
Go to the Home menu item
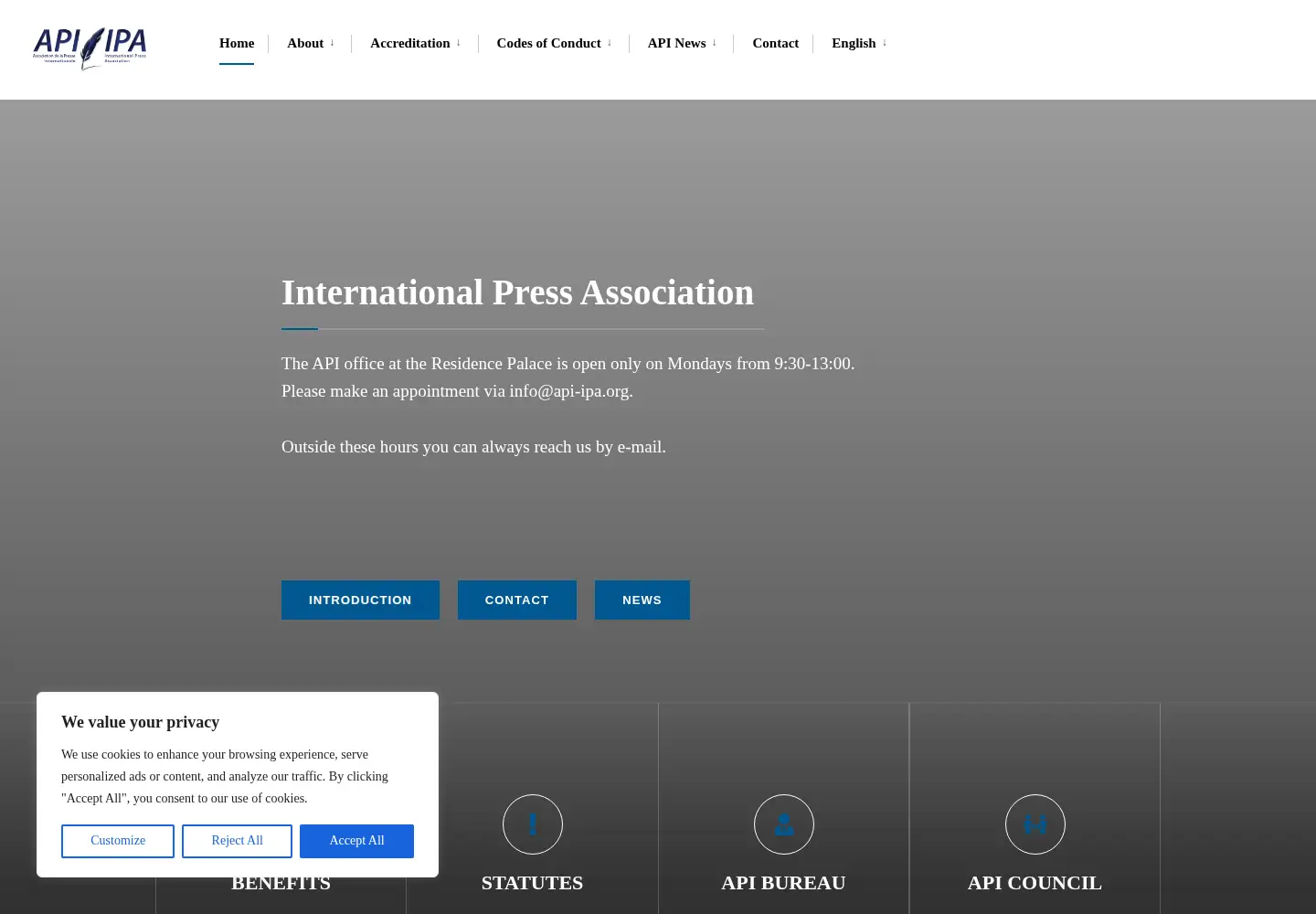(x=237, y=43)
